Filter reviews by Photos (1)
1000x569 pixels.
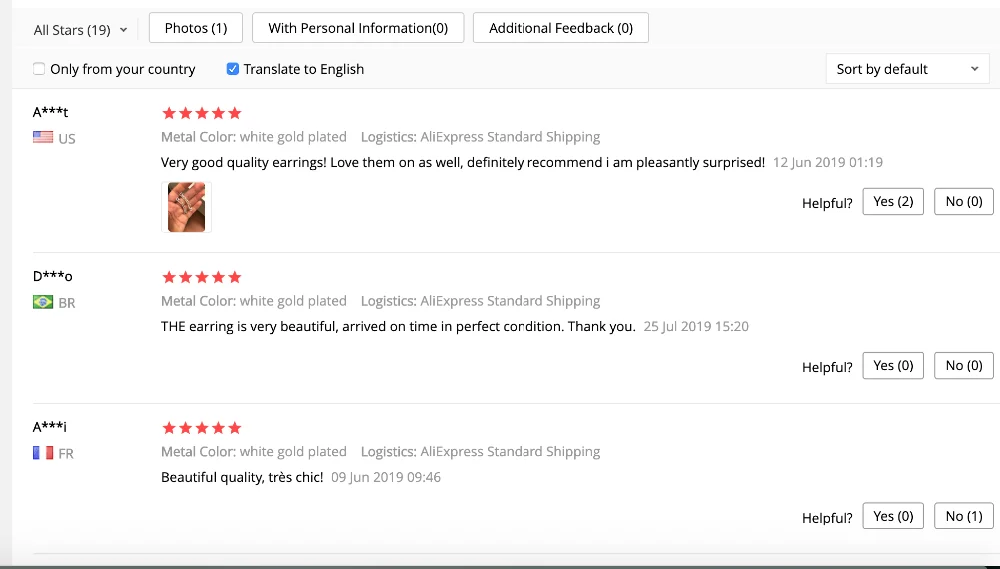point(196,28)
